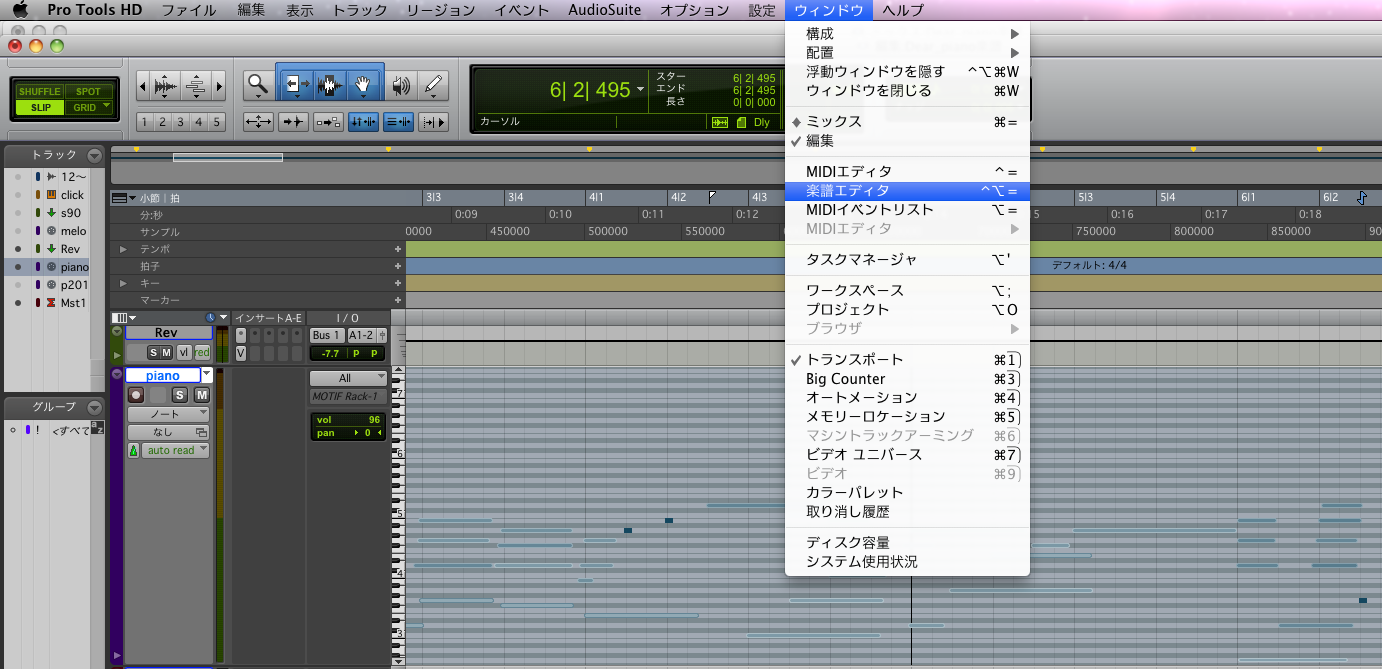Enable SHUFFLE edit mode
The width and height of the screenshot is (1382, 669).
point(39,92)
